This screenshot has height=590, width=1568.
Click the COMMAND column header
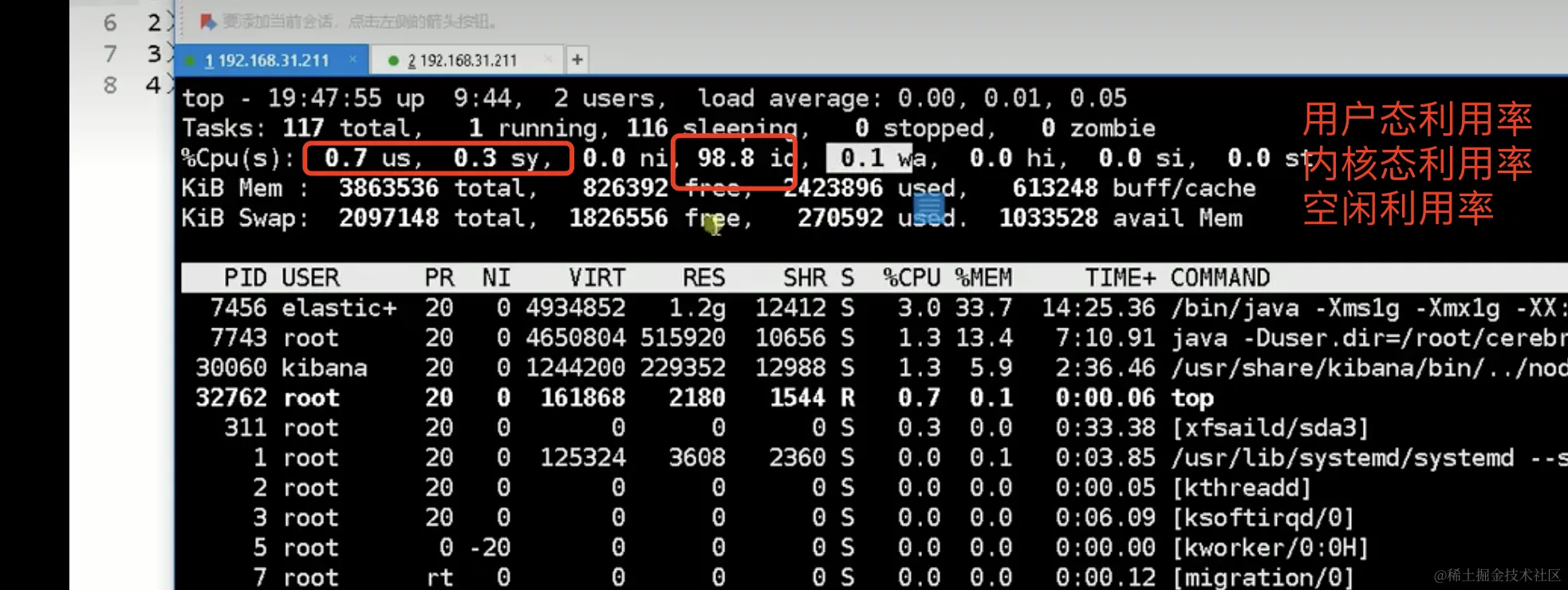1220,277
